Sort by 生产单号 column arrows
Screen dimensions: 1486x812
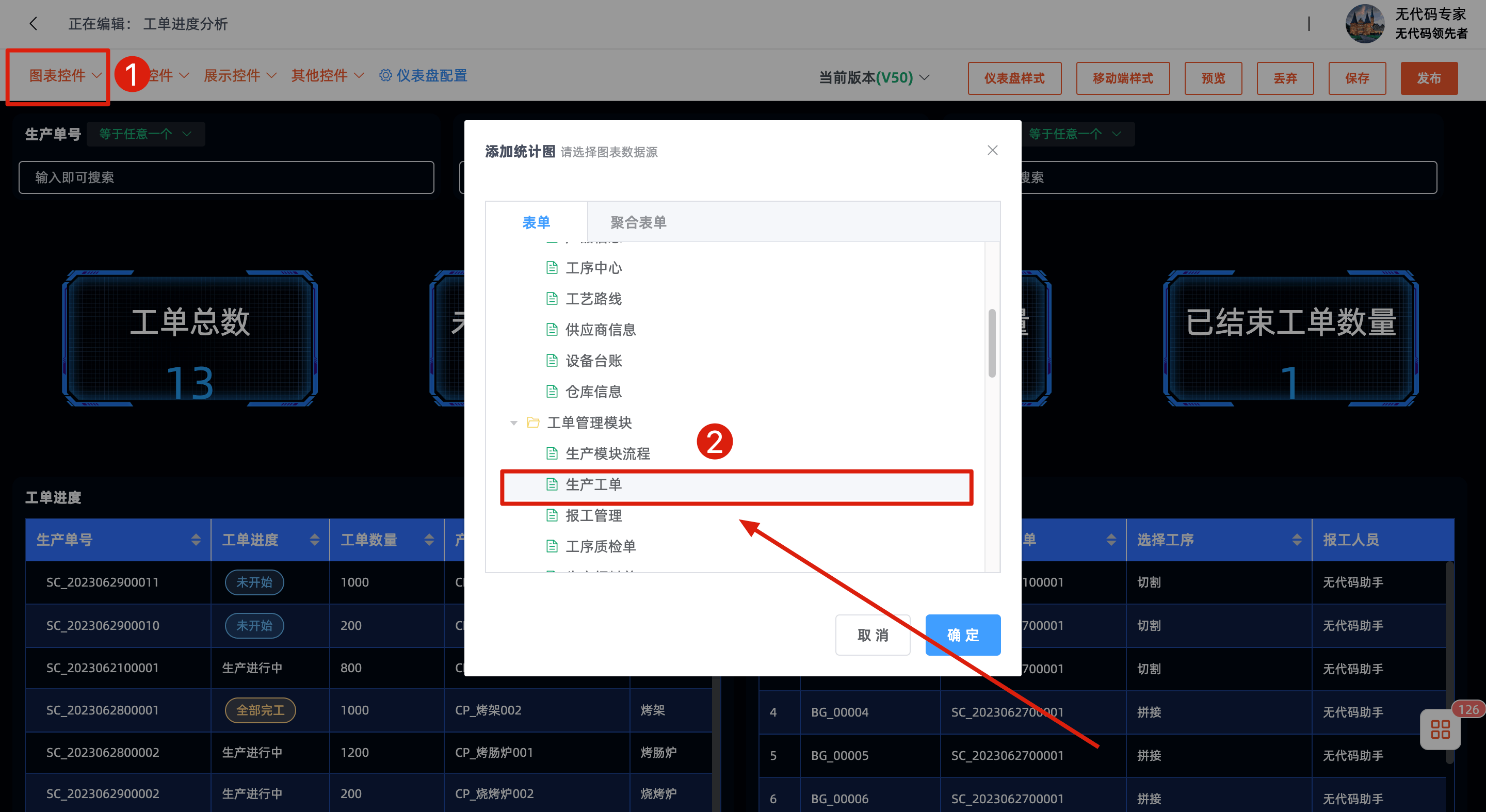click(x=196, y=540)
